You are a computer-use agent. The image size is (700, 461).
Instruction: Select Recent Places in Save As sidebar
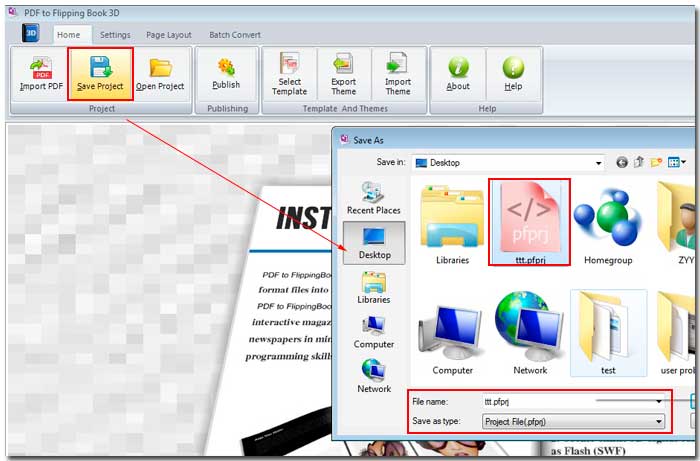tap(374, 198)
